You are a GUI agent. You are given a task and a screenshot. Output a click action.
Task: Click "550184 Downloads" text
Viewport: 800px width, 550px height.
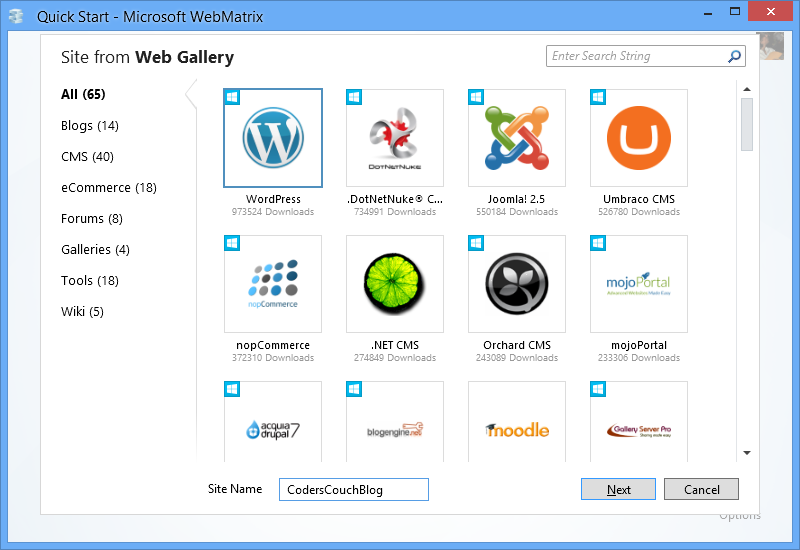pyautogui.click(x=517, y=212)
